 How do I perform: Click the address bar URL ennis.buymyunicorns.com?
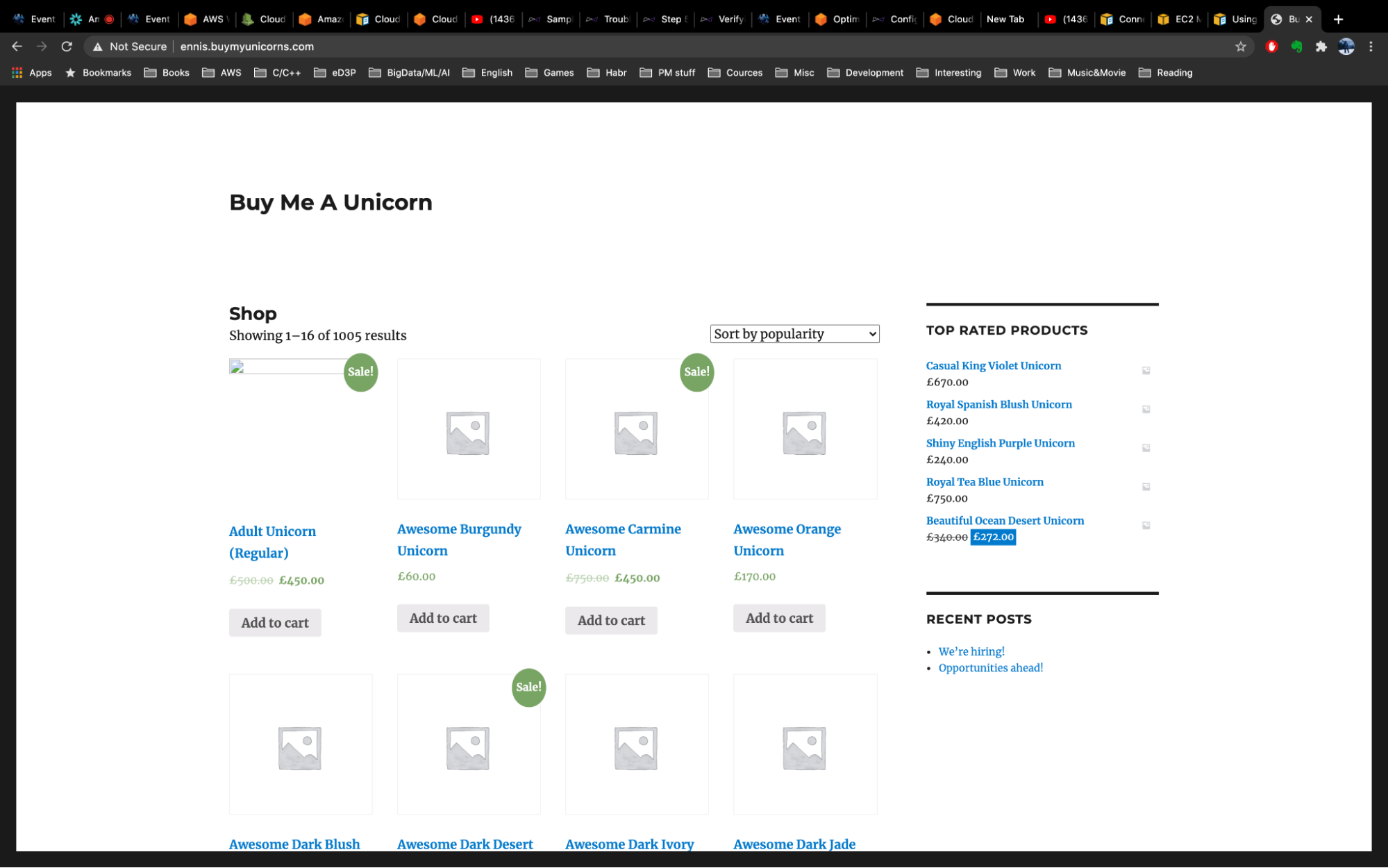click(247, 47)
